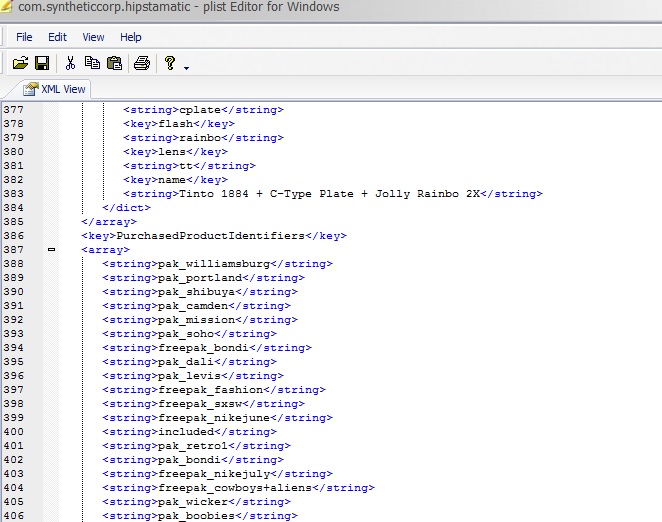Click the pak_soho string
662x522 pixels.
coord(190,334)
